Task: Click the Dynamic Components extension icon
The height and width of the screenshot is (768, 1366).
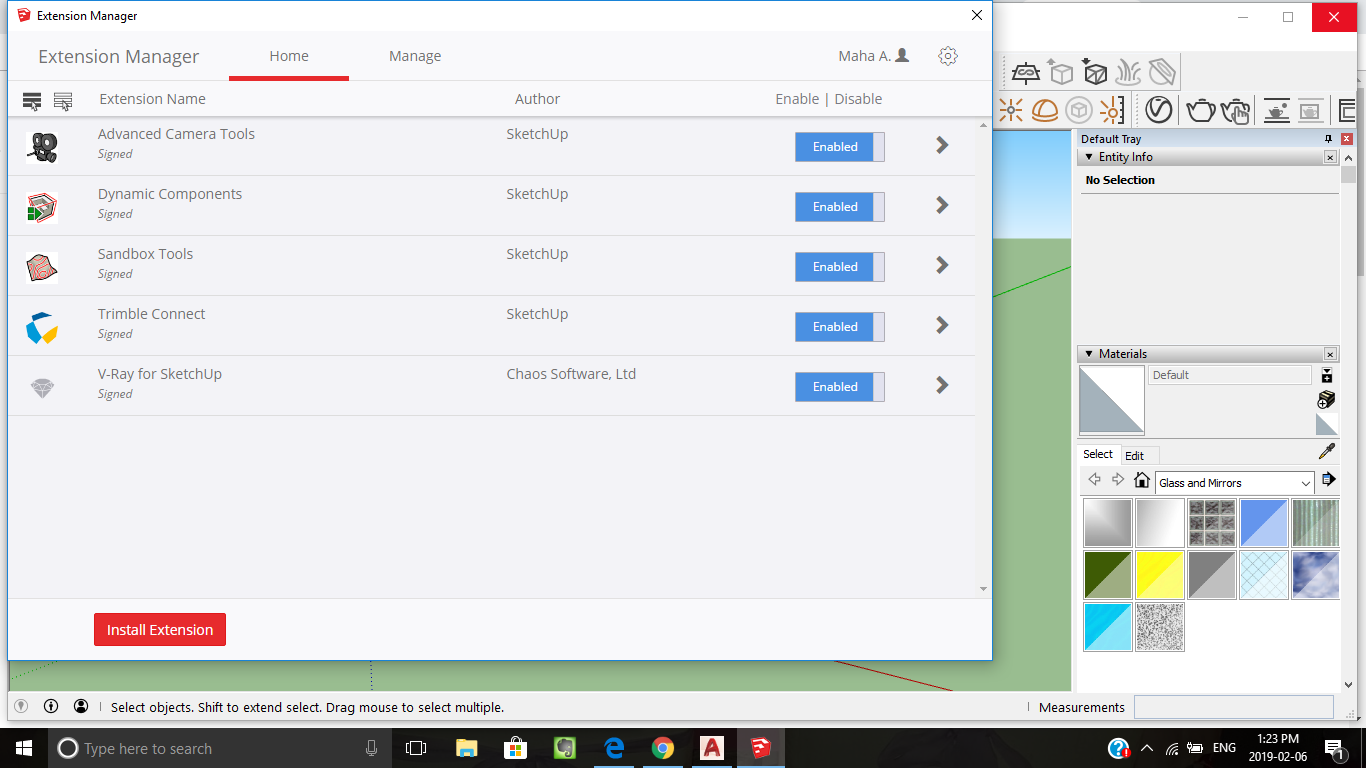Action: 42,207
